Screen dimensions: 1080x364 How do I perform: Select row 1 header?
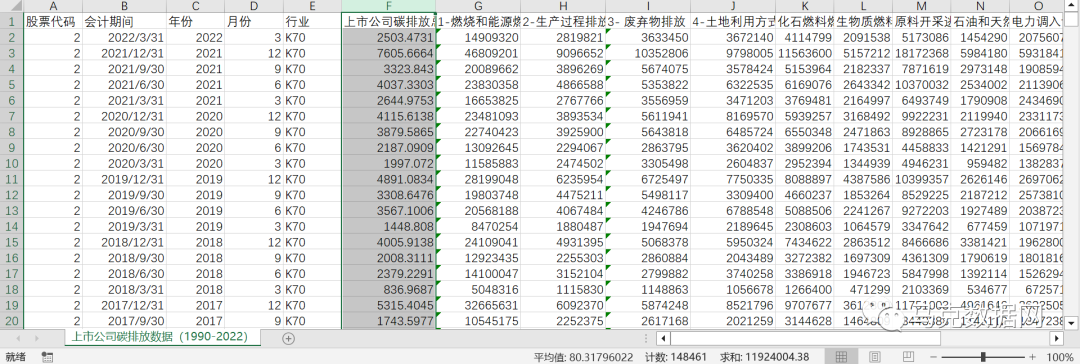click(12, 21)
